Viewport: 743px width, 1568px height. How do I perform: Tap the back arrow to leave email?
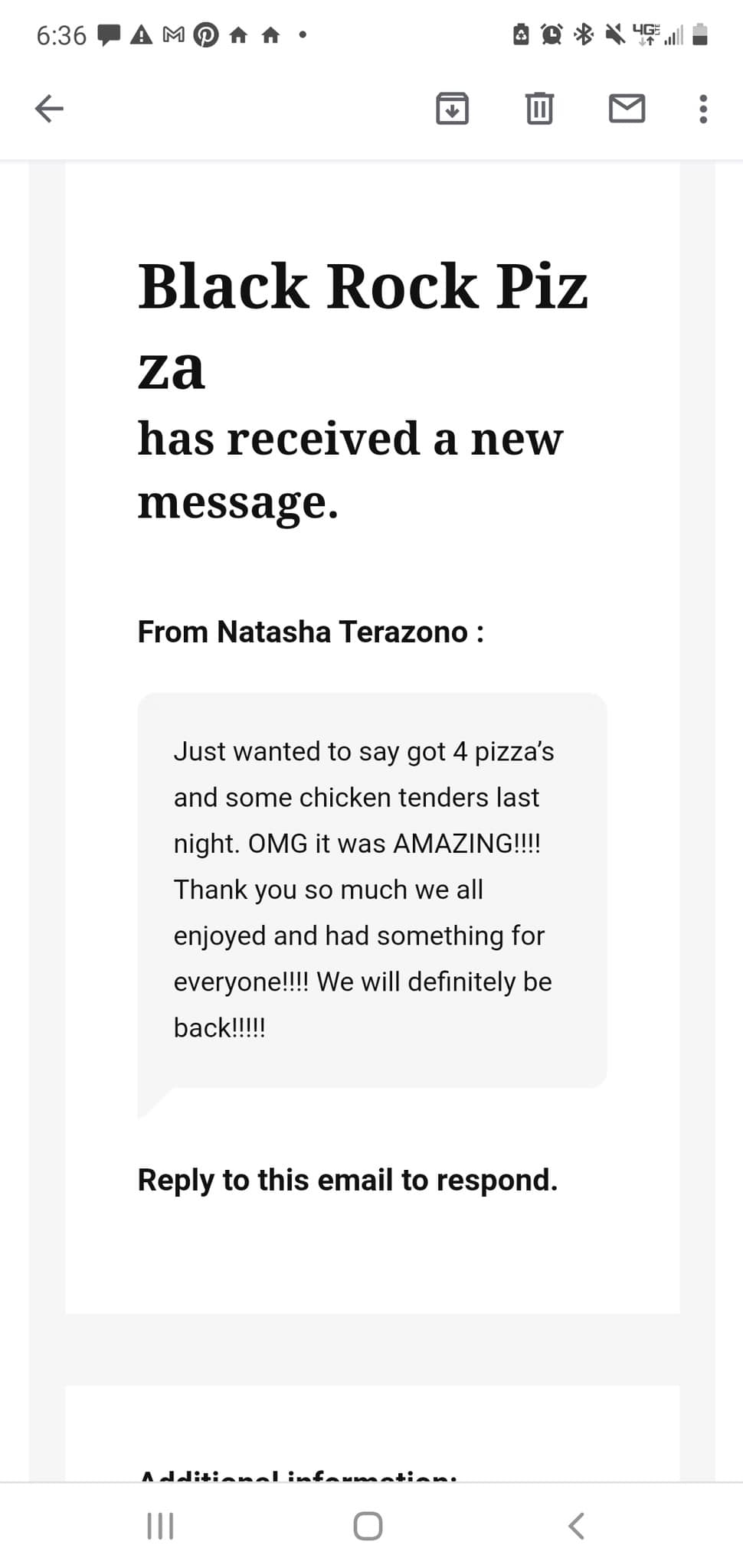tap(49, 108)
